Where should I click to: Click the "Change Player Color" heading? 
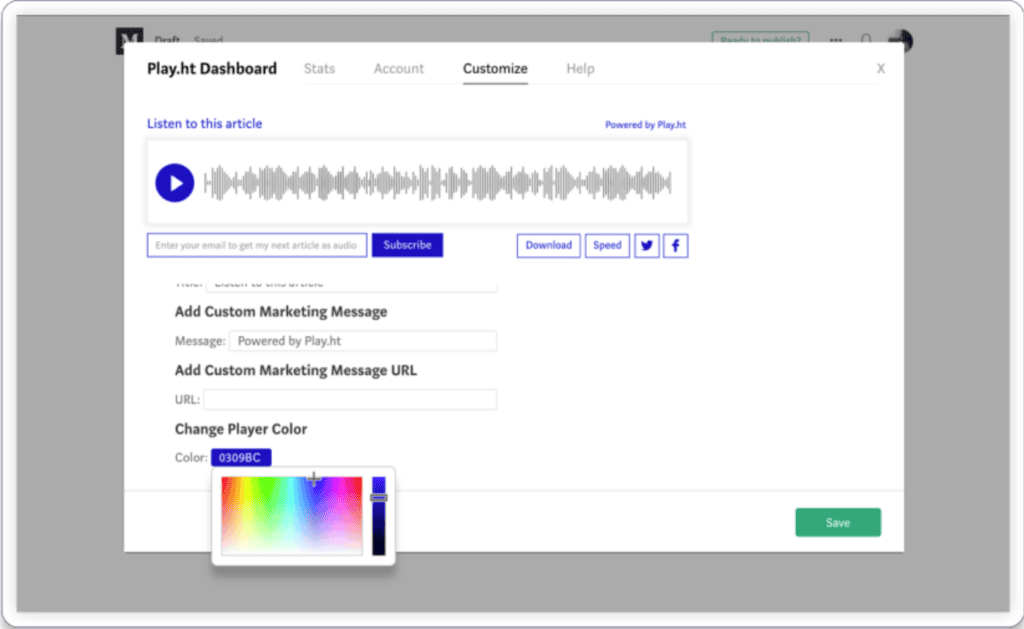241,429
